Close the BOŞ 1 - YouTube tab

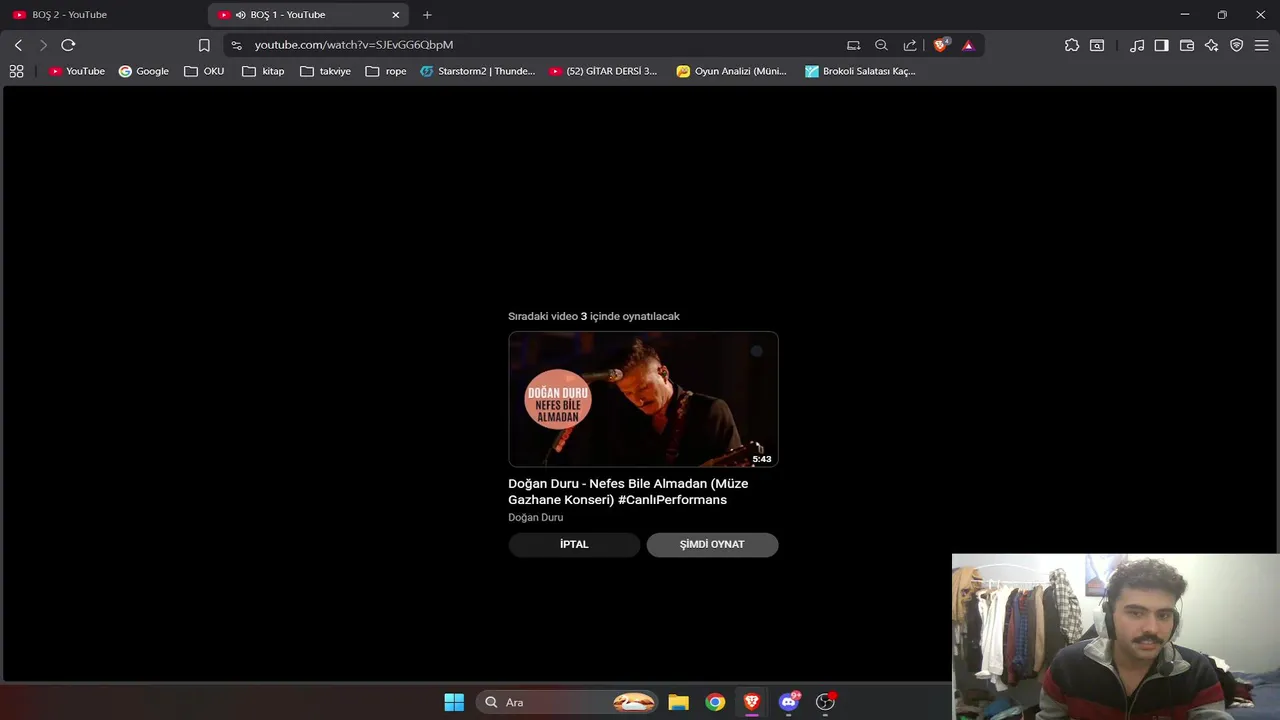(x=395, y=15)
